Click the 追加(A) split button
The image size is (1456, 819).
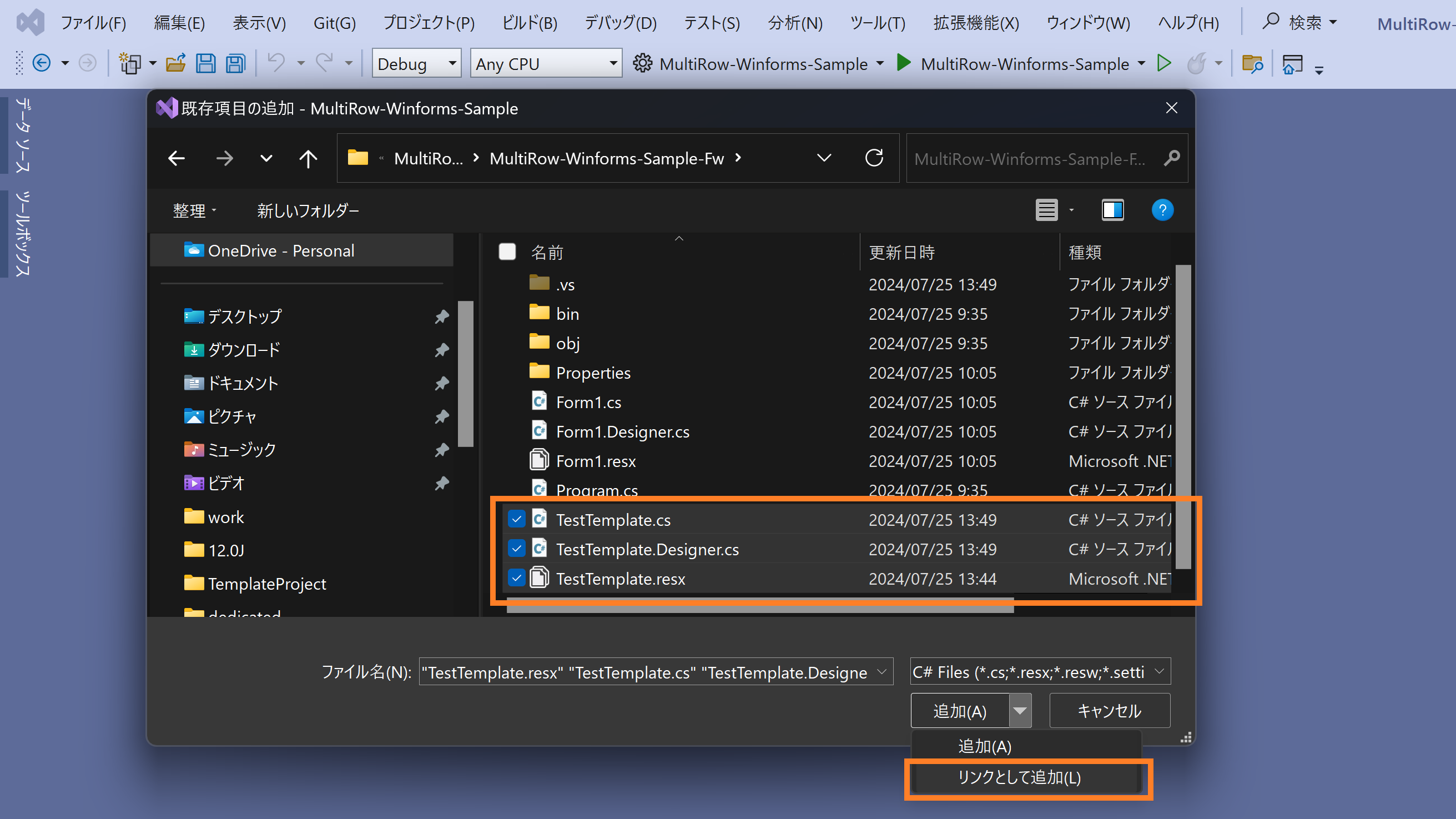tap(960, 711)
